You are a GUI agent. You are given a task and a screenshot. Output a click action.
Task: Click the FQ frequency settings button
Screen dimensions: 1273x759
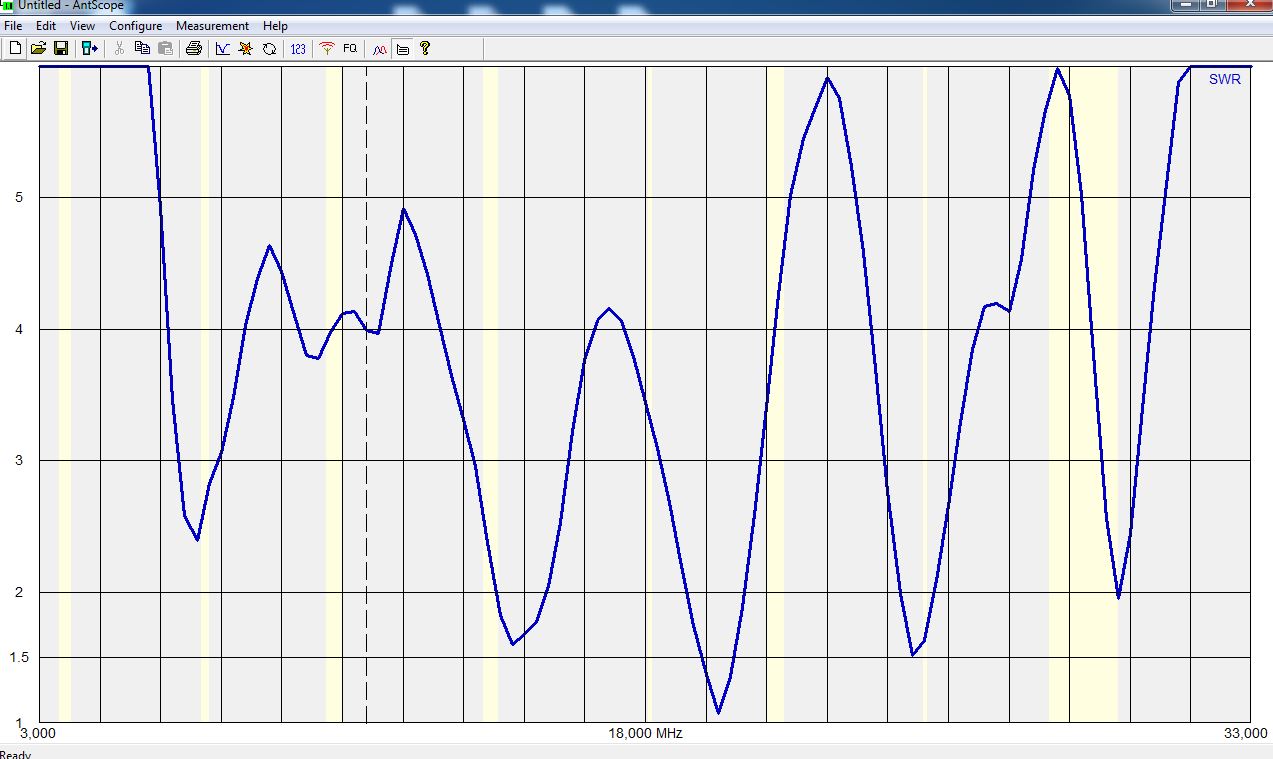(x=350, y=48)
